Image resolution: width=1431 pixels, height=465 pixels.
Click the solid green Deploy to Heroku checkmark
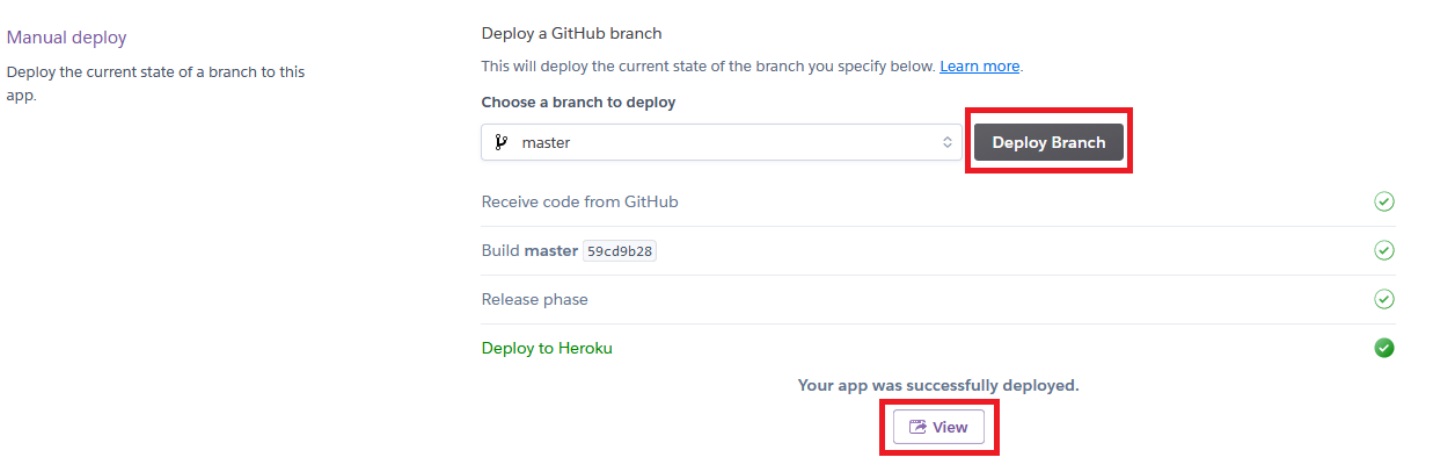[1384, 348]
